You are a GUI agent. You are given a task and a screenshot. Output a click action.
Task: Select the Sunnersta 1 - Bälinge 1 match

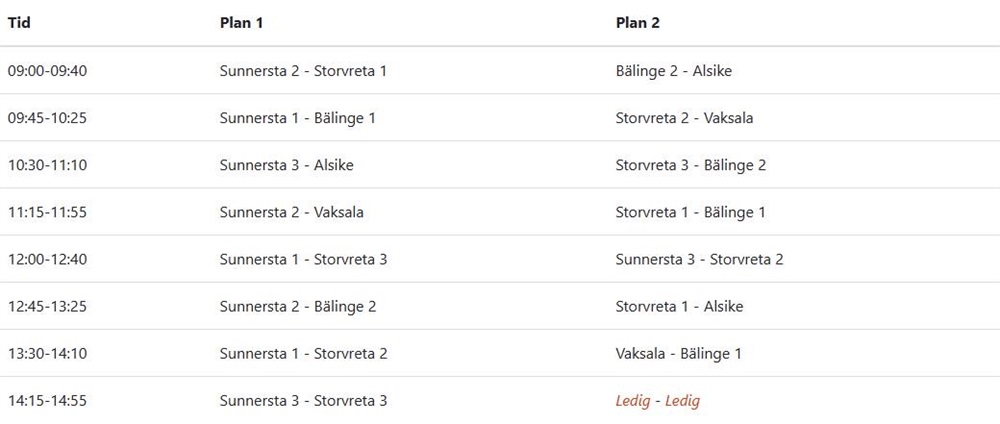click(x=298, y=118)
